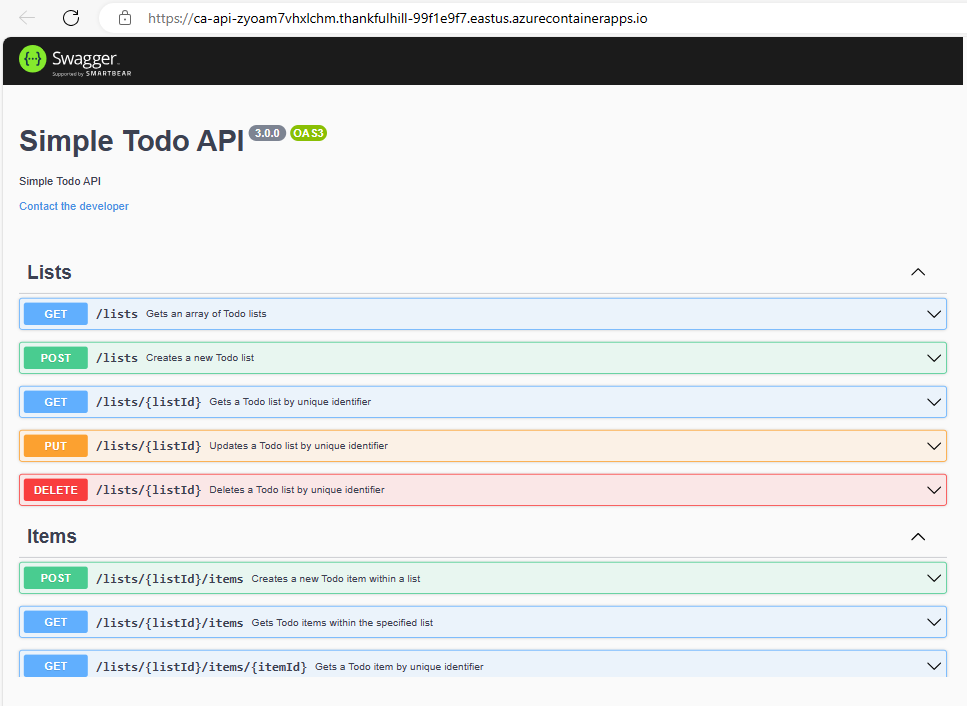Click 'Gets Todo items within the specified list'
The image size is (967, 706).
tap(342, 623)
